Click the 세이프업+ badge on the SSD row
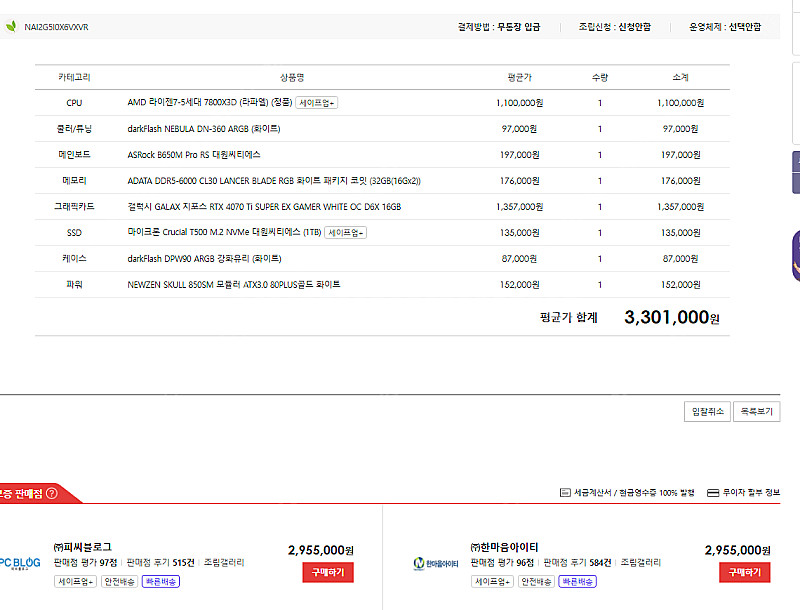The height and width of the screenshot is (610, 800). (x=345, y=233)
